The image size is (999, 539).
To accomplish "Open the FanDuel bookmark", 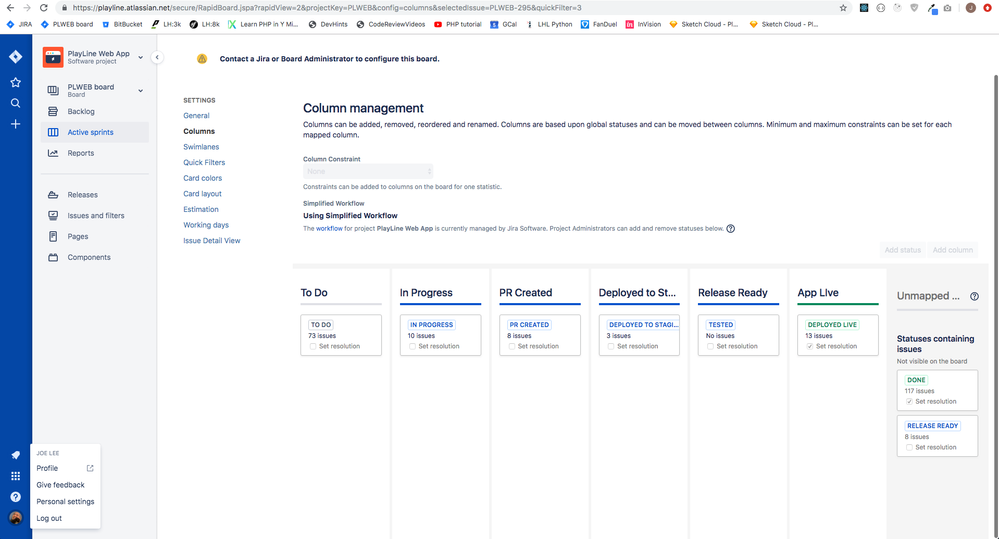I will pyautogui.click(x=599, y=24).
